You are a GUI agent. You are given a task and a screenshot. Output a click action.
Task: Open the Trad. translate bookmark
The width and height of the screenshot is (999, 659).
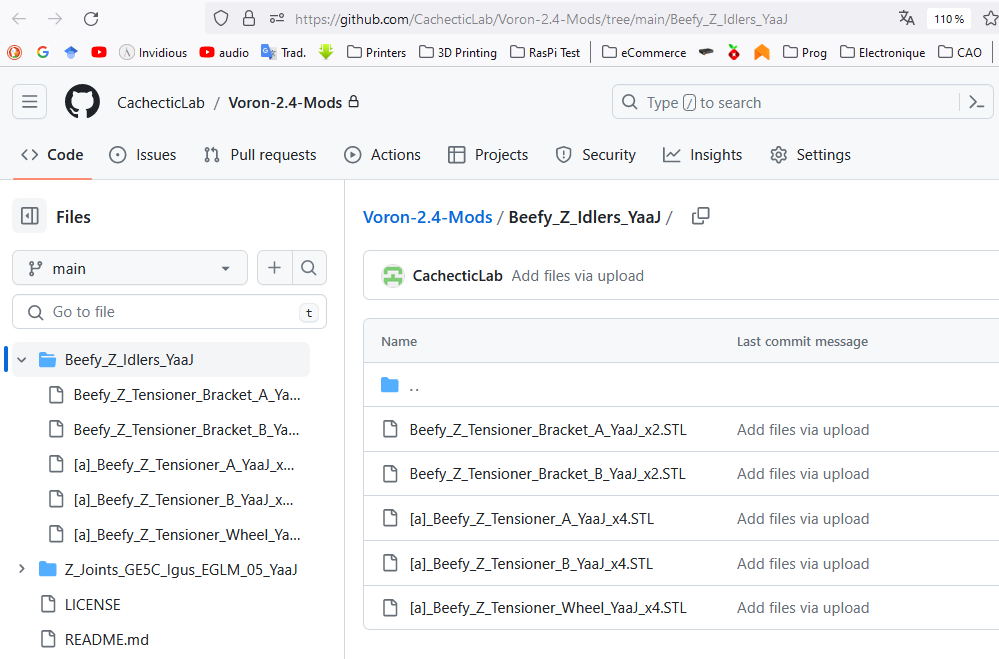click(x=284, y=52)
